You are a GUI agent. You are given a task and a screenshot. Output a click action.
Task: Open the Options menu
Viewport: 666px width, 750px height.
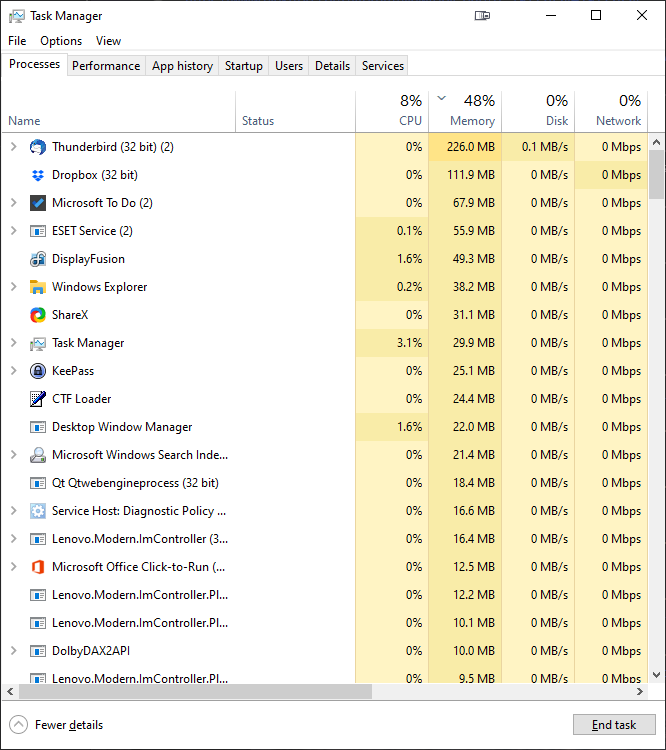tap(61, 41)
